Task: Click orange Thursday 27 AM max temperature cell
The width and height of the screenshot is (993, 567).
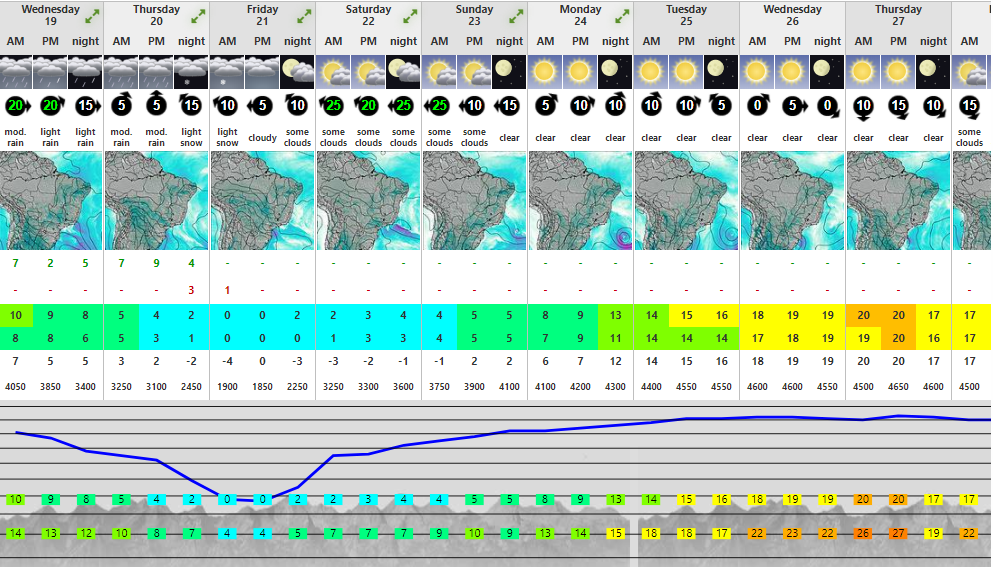Action: (863, 315)
